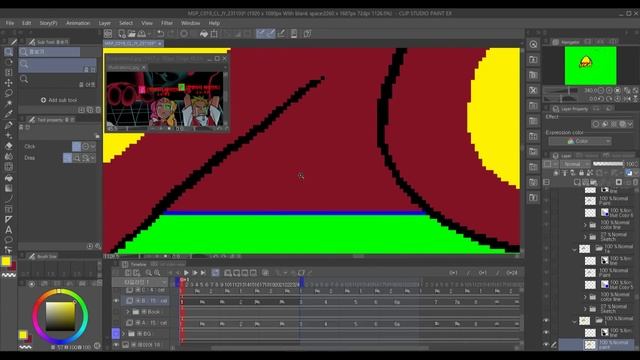
Task: Click the Undo icon in command bar
Action: point(160,33)
